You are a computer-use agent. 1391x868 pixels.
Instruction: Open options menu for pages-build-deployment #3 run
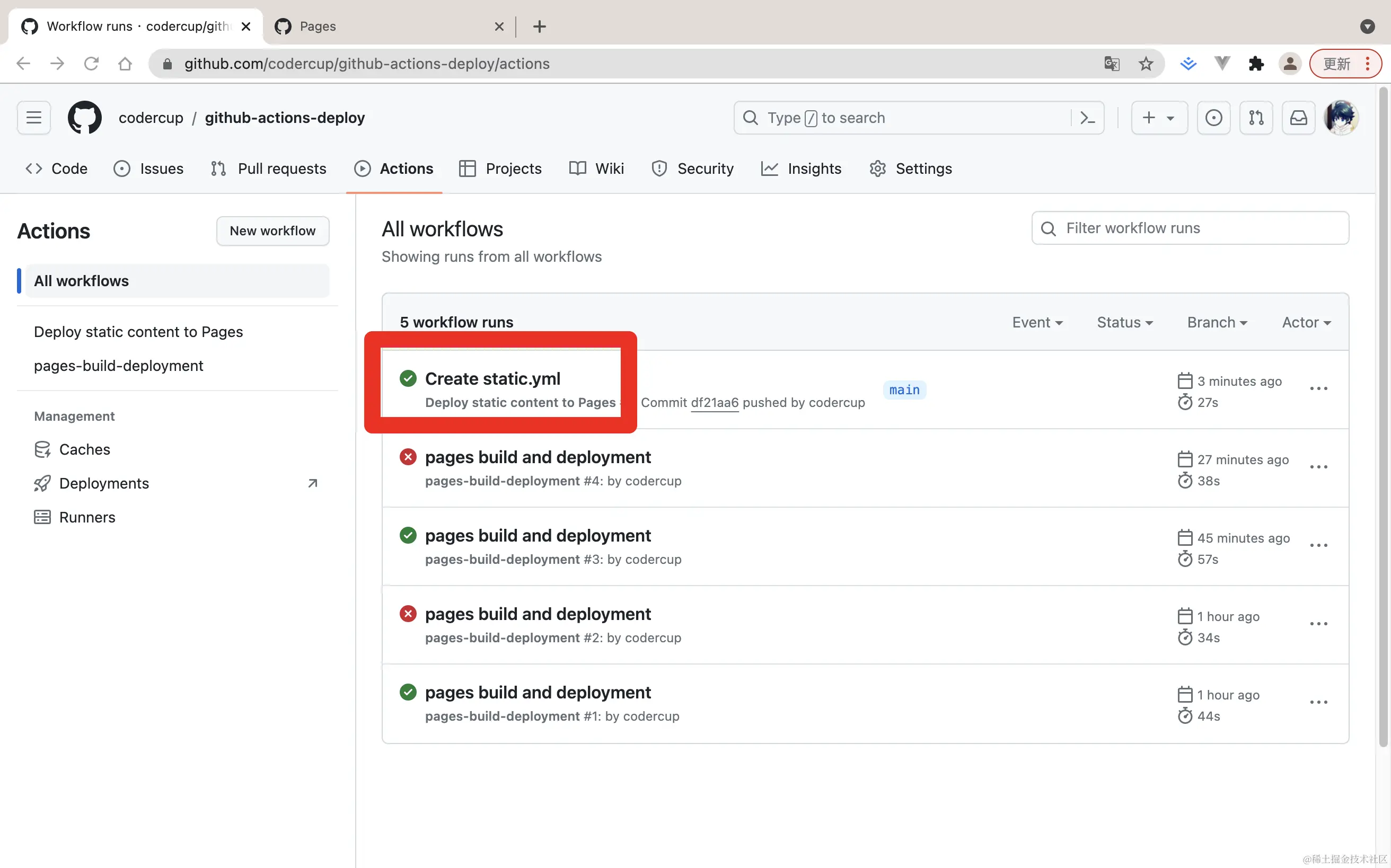pos(1318,545)
